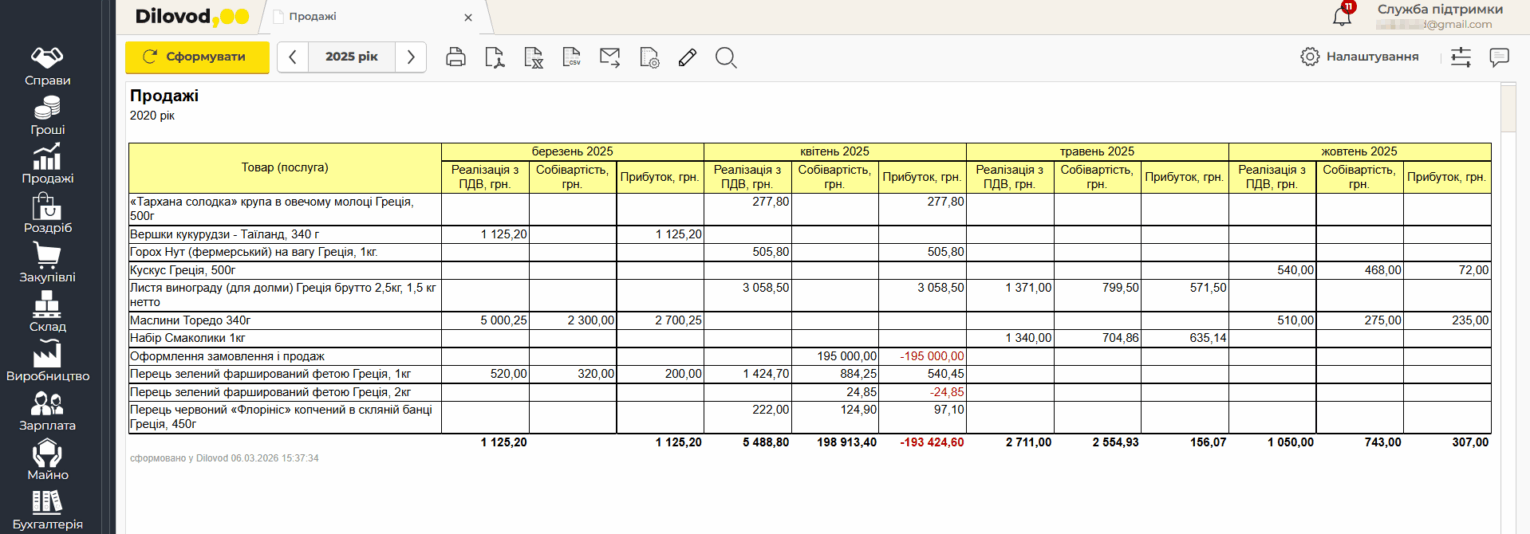This screenshot has height=534, width=1530.
Task: Open the pencil edit tool
Action: pyautogui.click(x=687, y=57)
